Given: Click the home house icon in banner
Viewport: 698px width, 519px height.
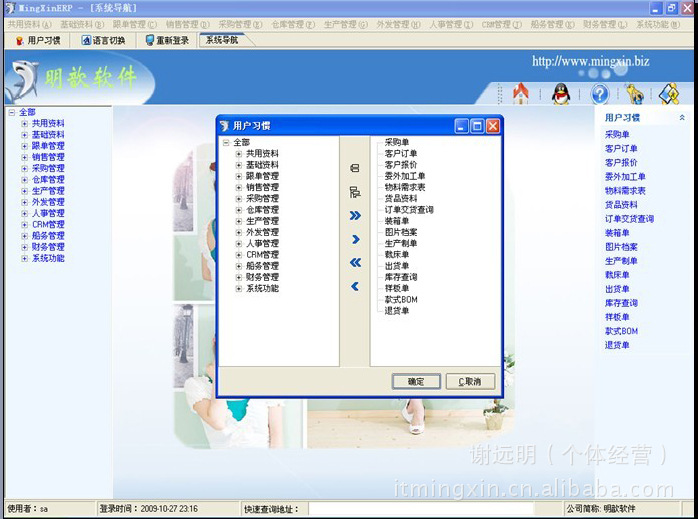Looking at the screenshot, I should tap(520, 94).
